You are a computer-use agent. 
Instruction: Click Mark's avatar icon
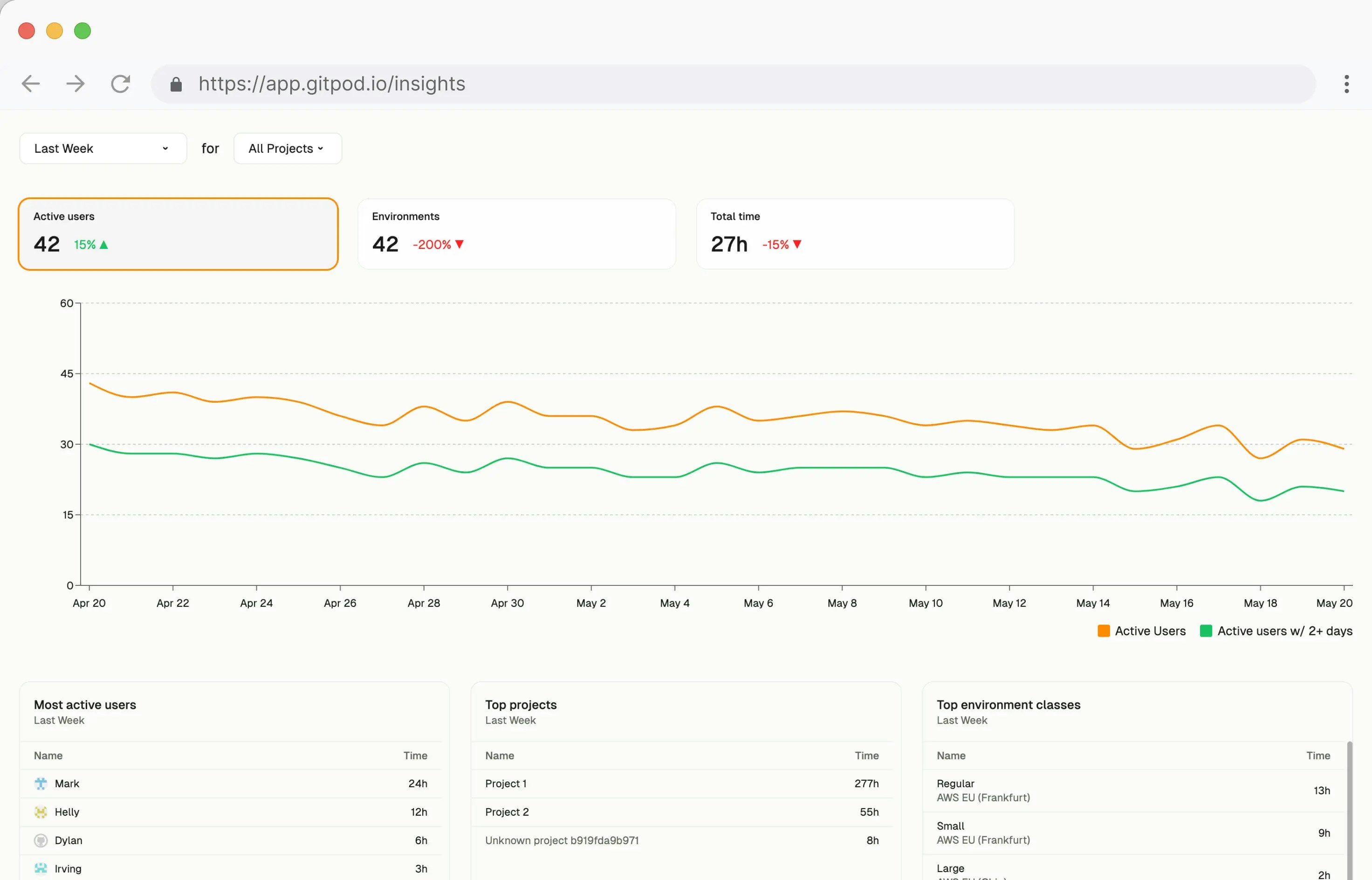[x=41, y=784]
